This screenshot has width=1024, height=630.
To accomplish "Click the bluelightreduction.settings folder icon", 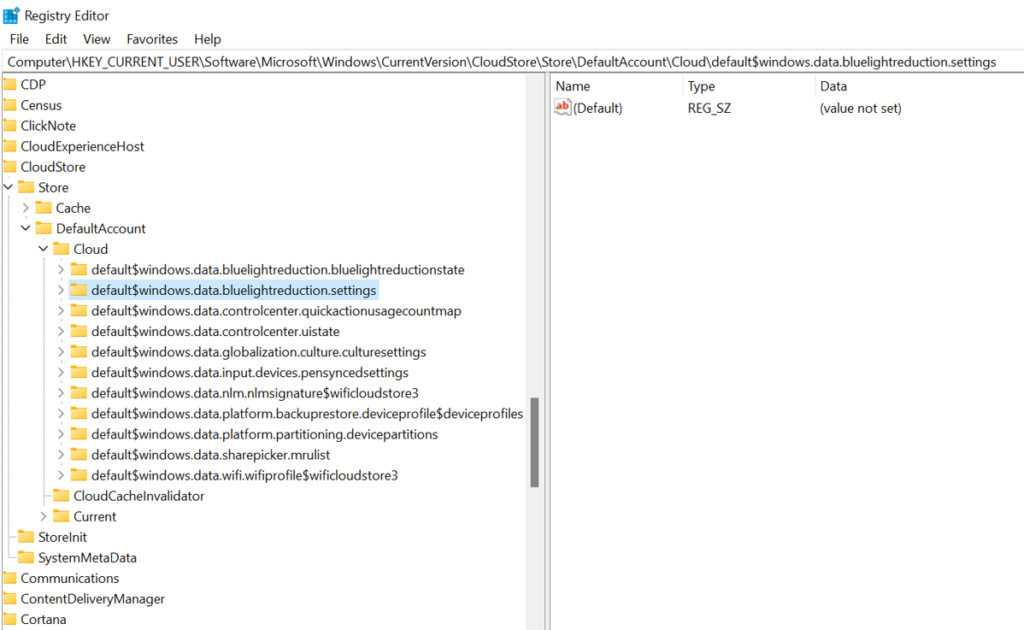I will (79, 290).
